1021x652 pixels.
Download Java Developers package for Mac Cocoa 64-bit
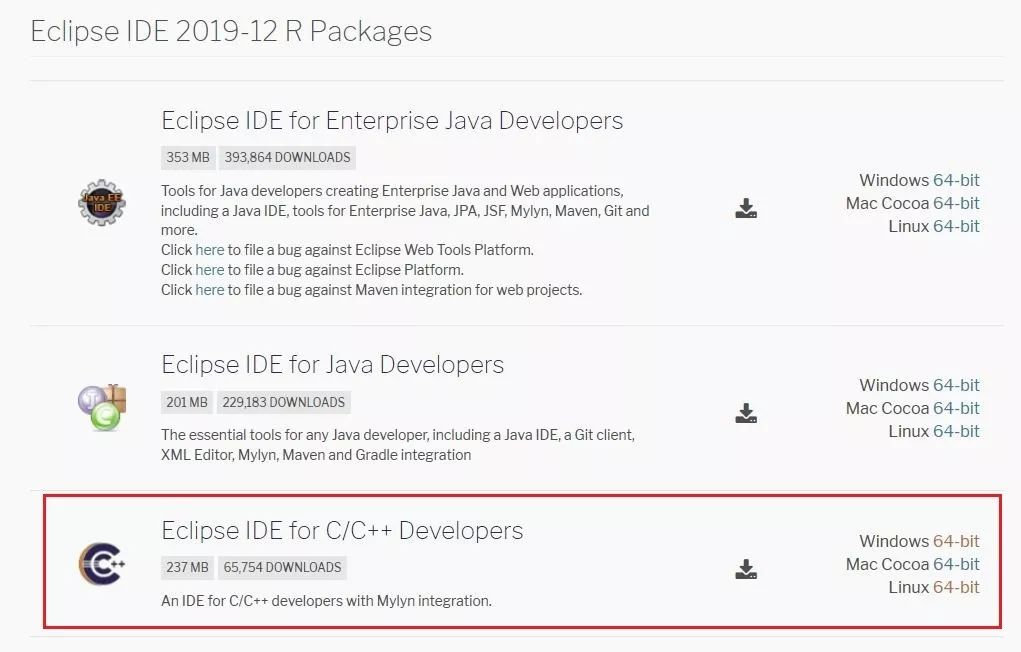pos(956,408)
